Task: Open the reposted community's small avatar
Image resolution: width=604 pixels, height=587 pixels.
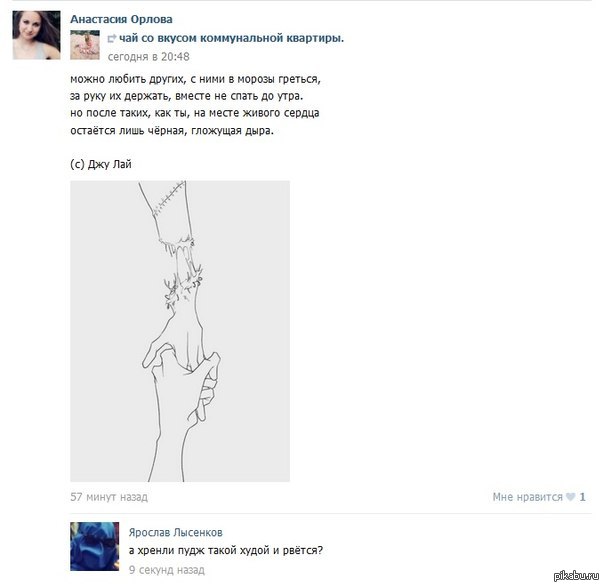Action: coord(85,45)
